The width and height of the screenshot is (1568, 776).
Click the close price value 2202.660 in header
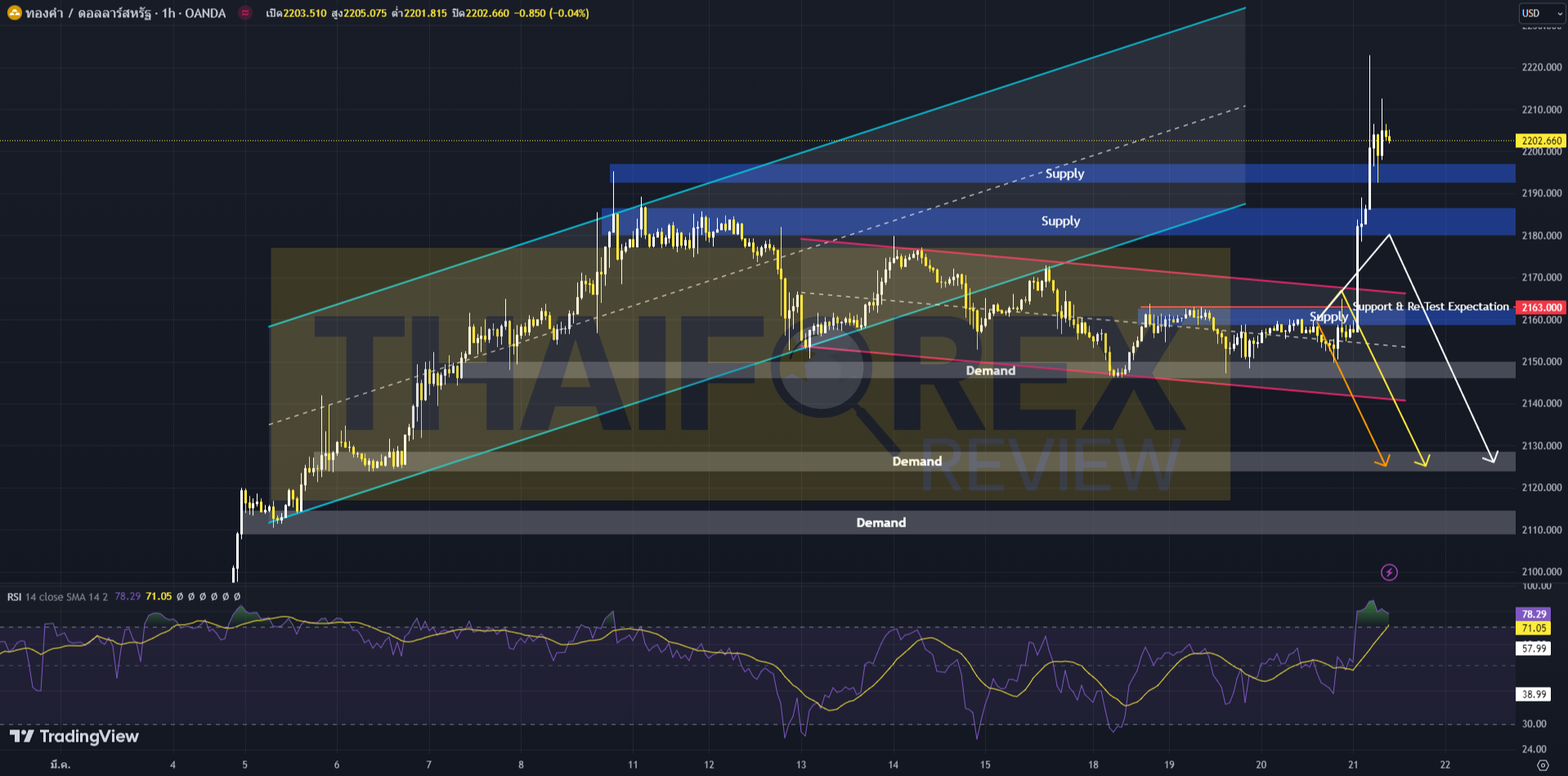click(x=487, y=13)
